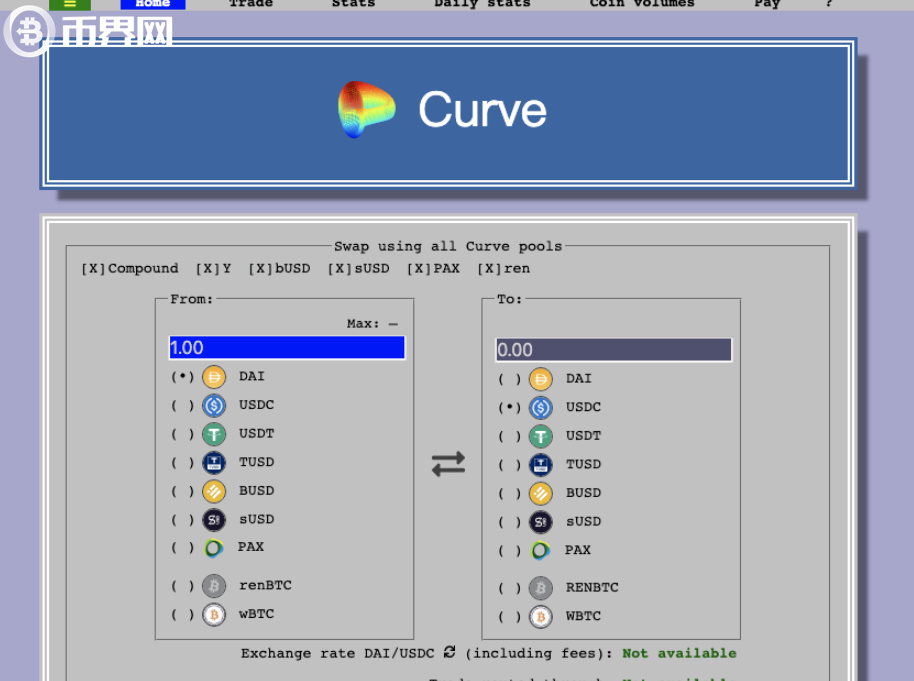Select PAX radio button under From
The width and height of the screenshot is (914, 681).
pos(182,547)
